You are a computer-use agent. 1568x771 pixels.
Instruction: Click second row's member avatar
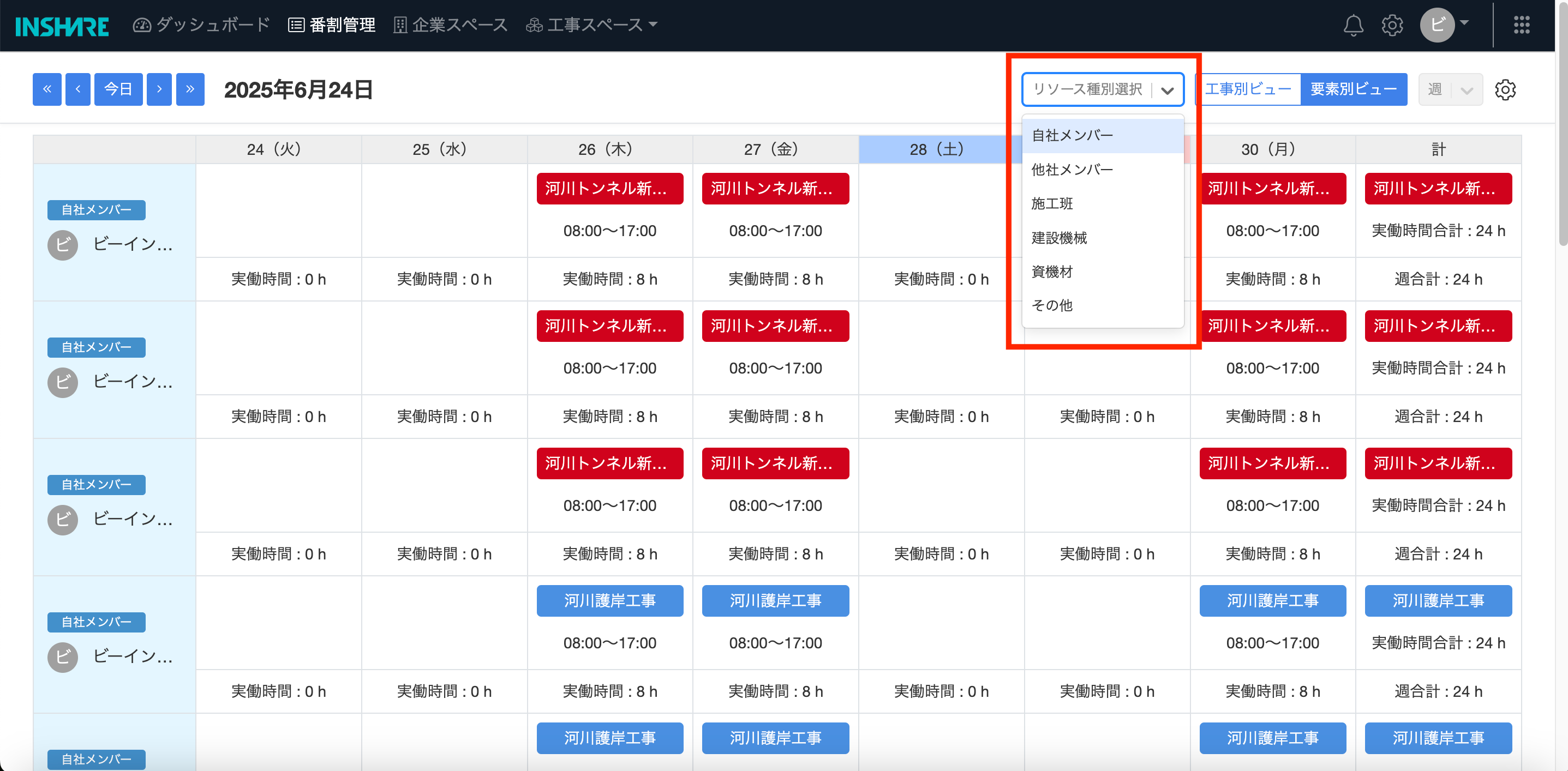coord(63,383)
